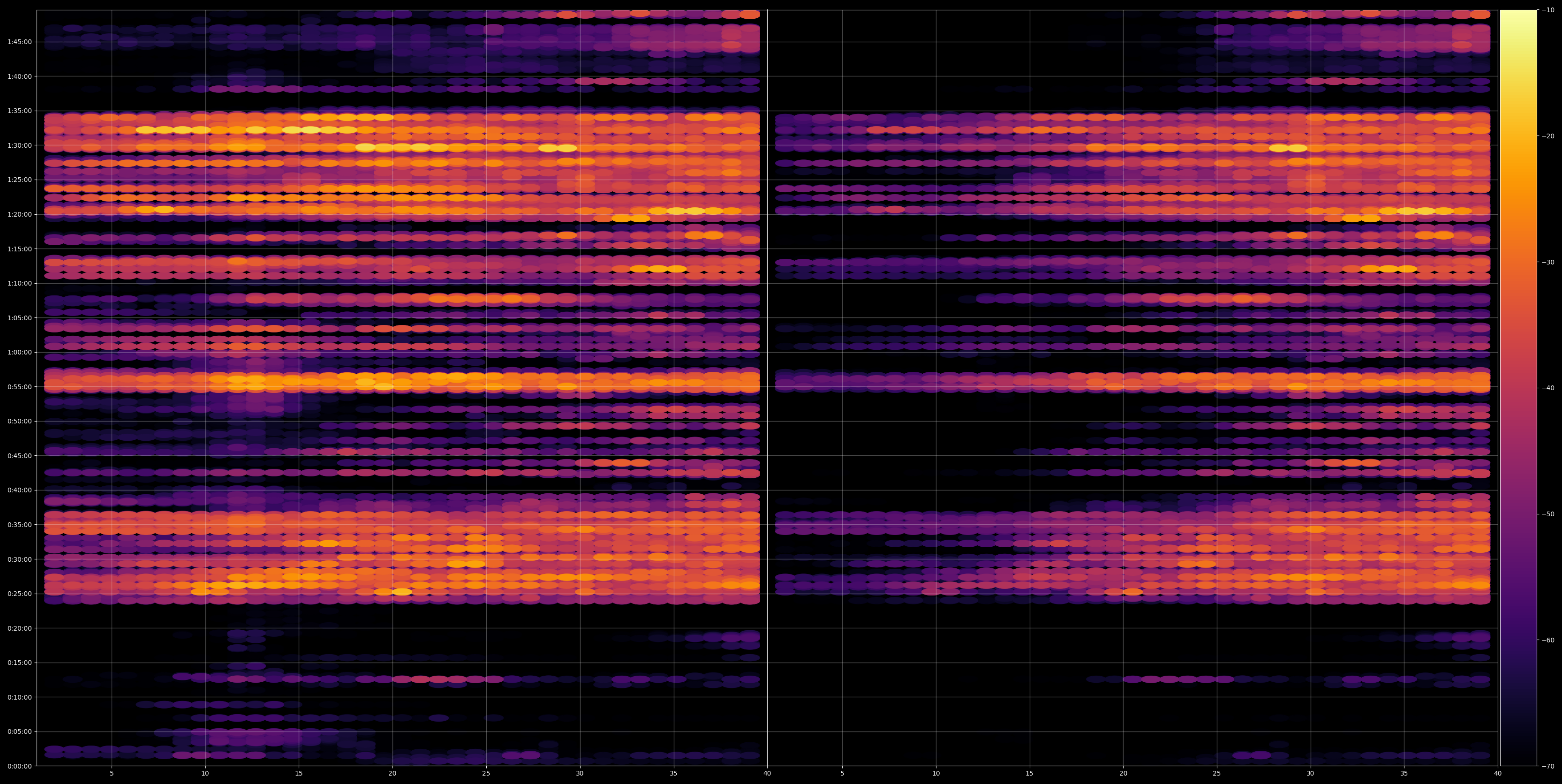The height and width of the screenshot is (784, 1562).
Task: Select x-axis tick label 10 under the right plot
Action: (936, 774)
